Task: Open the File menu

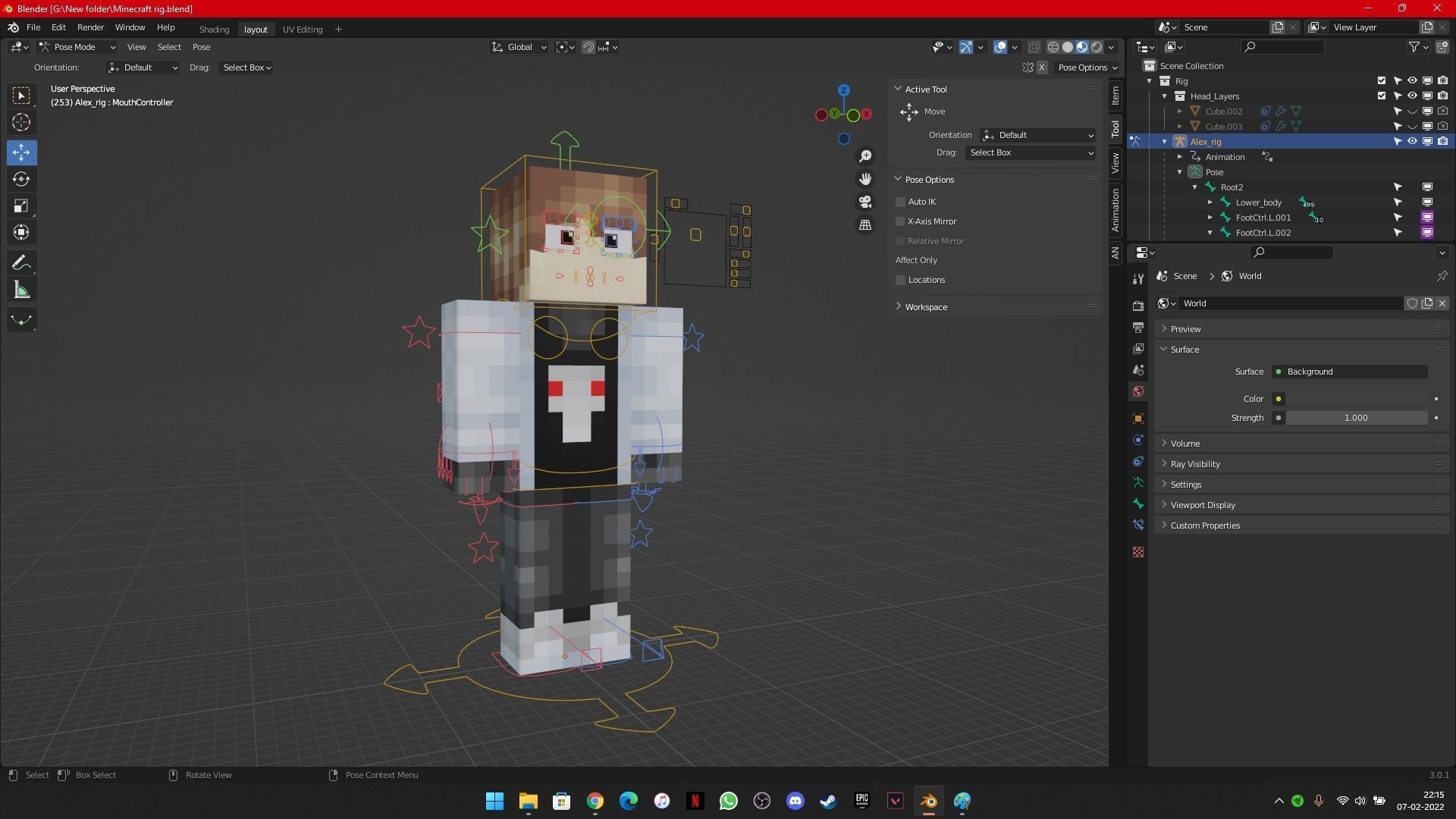Action: point(33,27)
